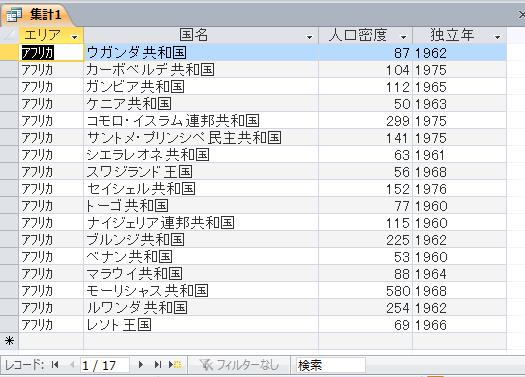
Task: Click the current record number box
Action: click(x=104, y=365)
